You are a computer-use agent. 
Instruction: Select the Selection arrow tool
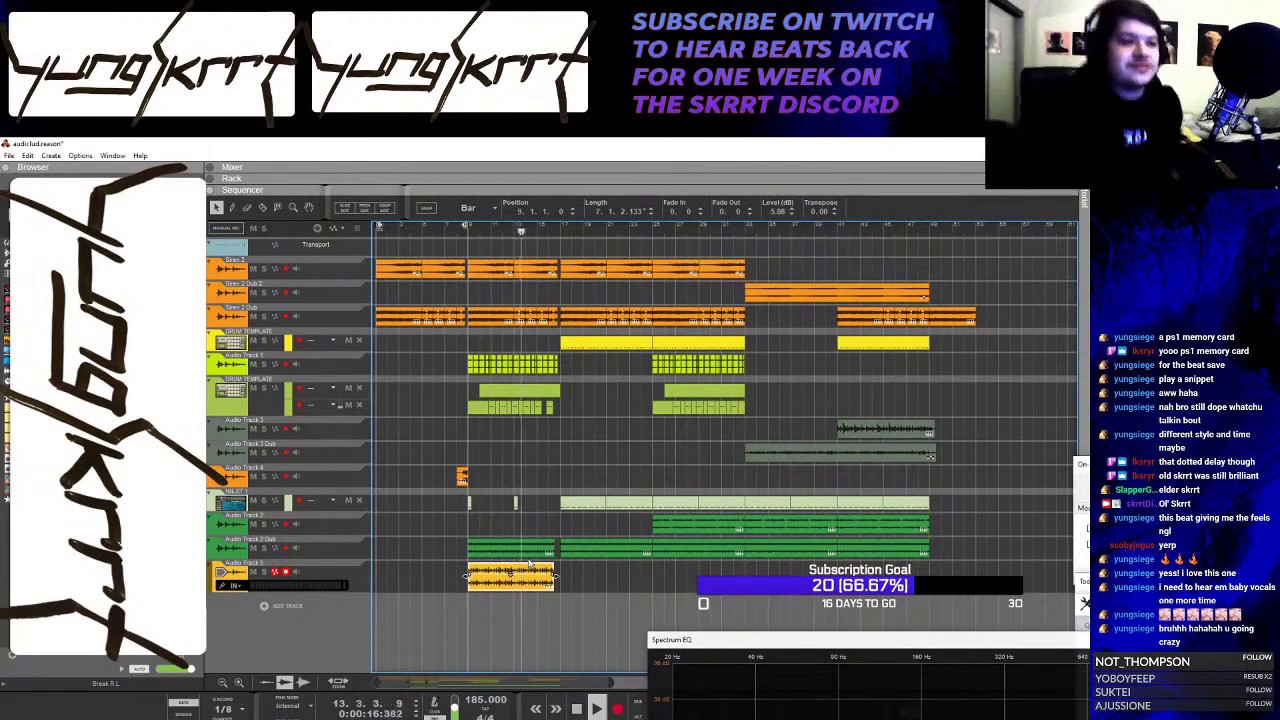(x=216, y=208)
